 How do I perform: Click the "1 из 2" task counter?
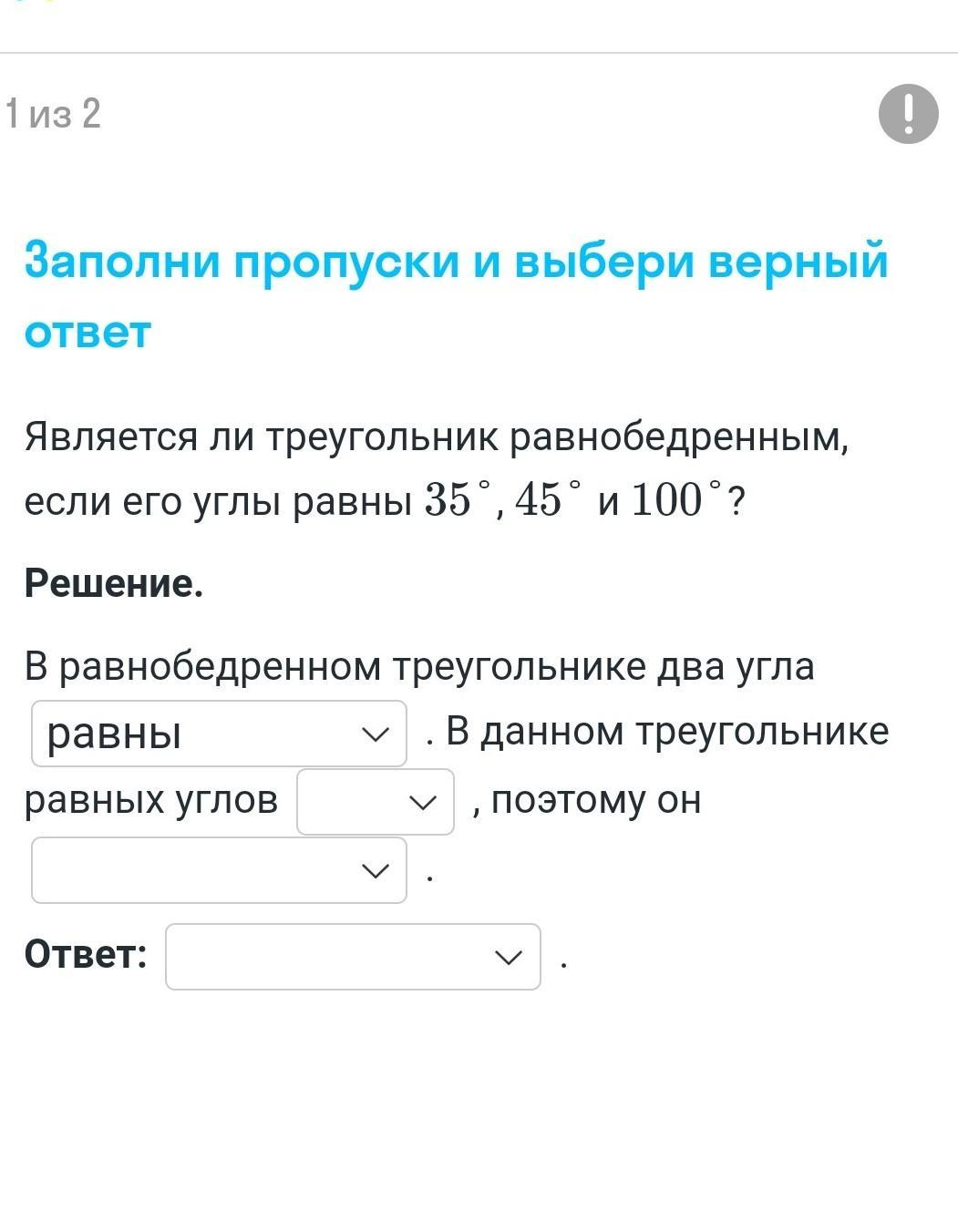[53, 115]
